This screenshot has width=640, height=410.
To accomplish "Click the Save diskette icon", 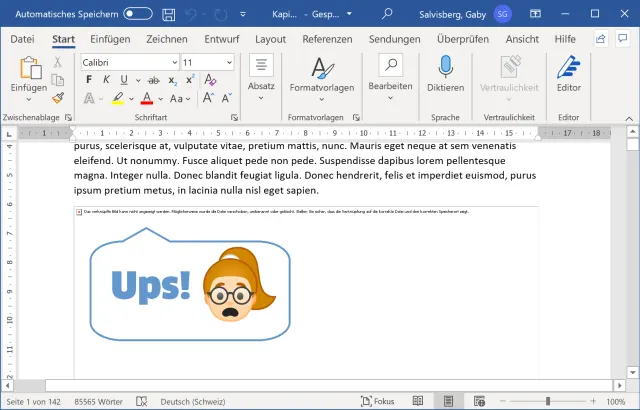I will [170, 14].
